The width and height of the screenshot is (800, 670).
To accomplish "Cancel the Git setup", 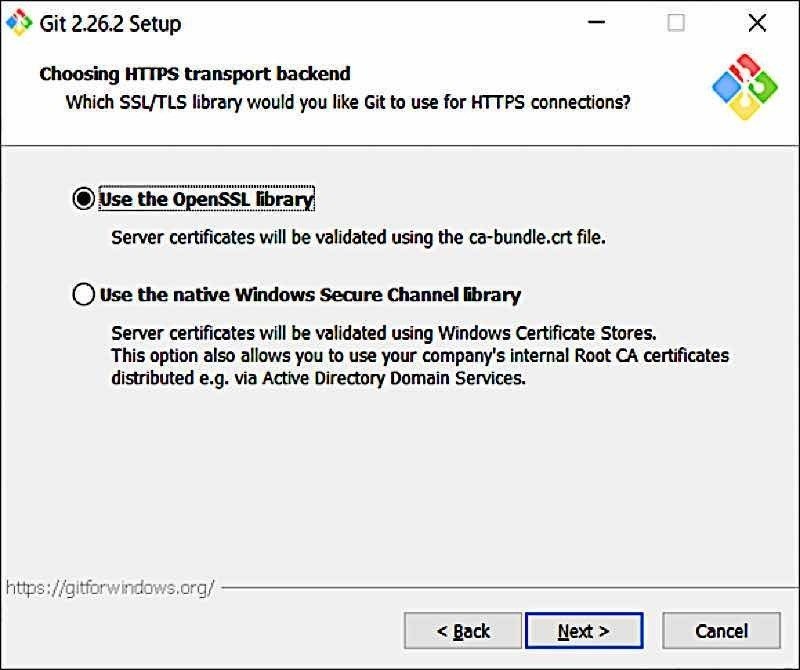I will pos(721,631).
